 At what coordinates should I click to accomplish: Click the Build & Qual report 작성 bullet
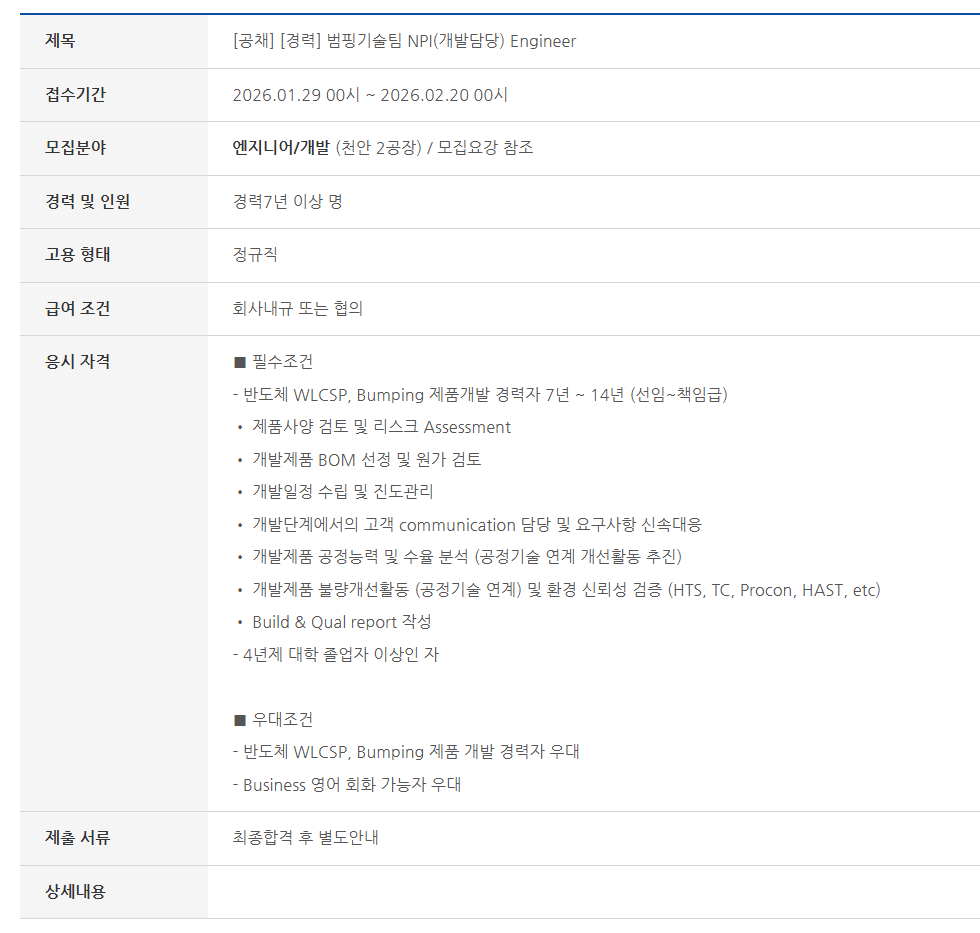coord(341,622)
